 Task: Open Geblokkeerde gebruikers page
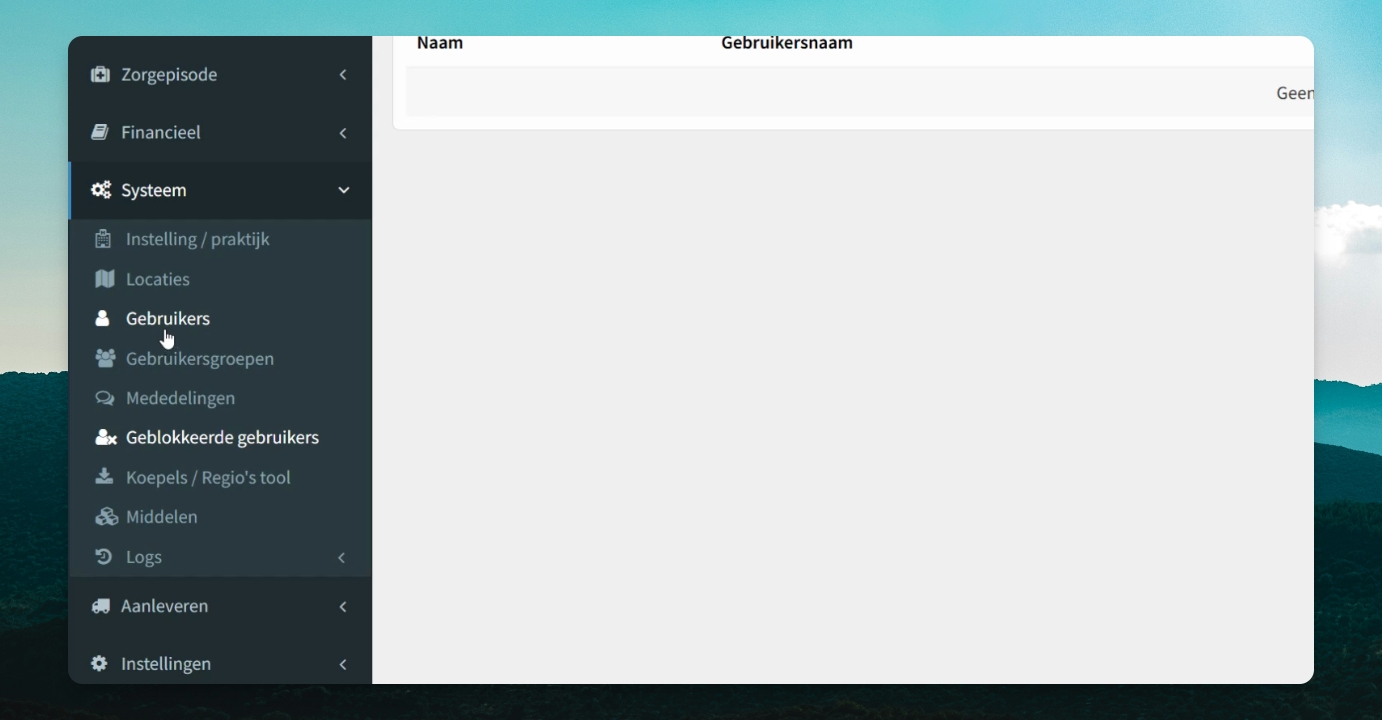220,437
